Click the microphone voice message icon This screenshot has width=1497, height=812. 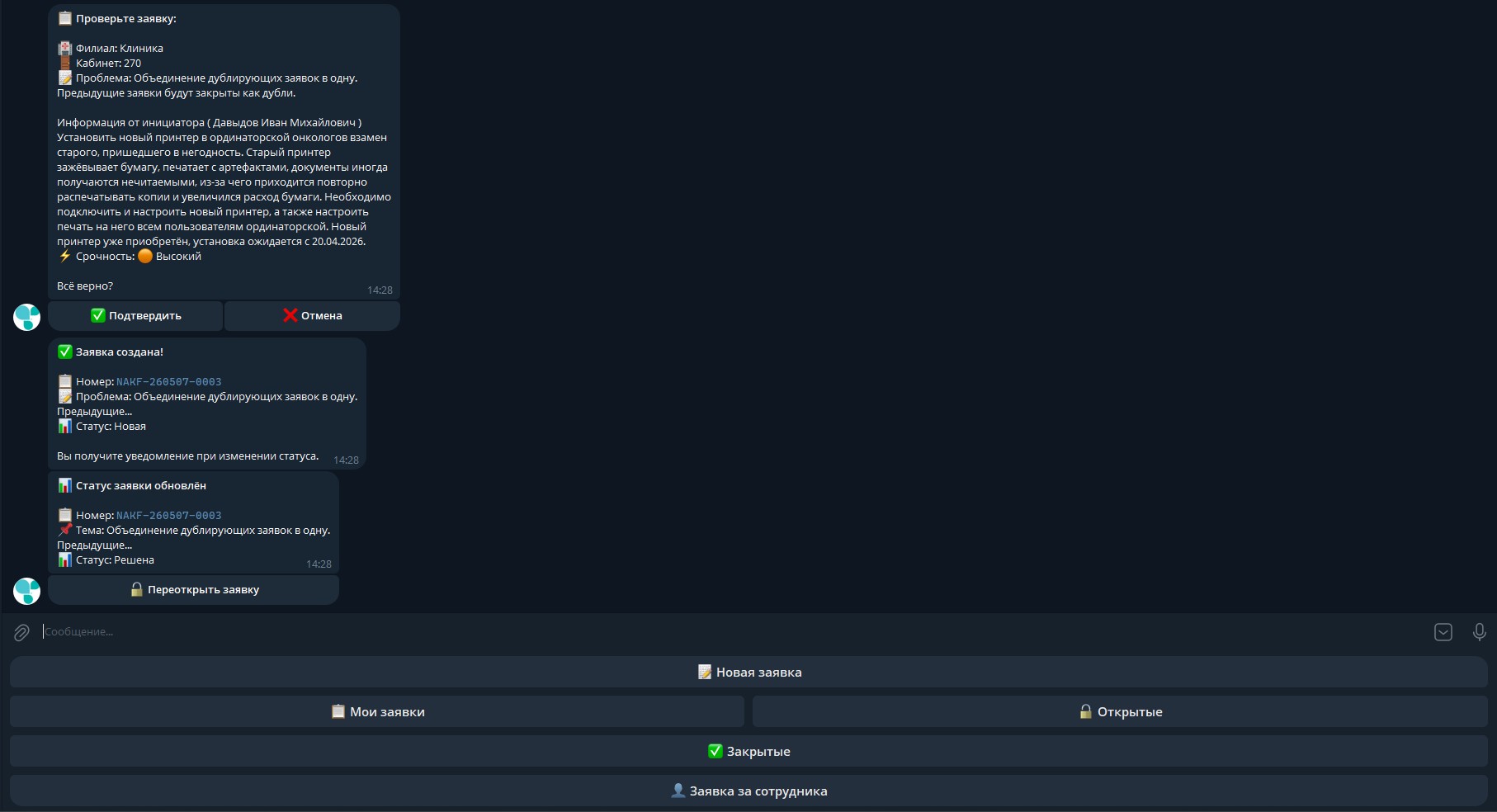click(x=1479, y=632)
